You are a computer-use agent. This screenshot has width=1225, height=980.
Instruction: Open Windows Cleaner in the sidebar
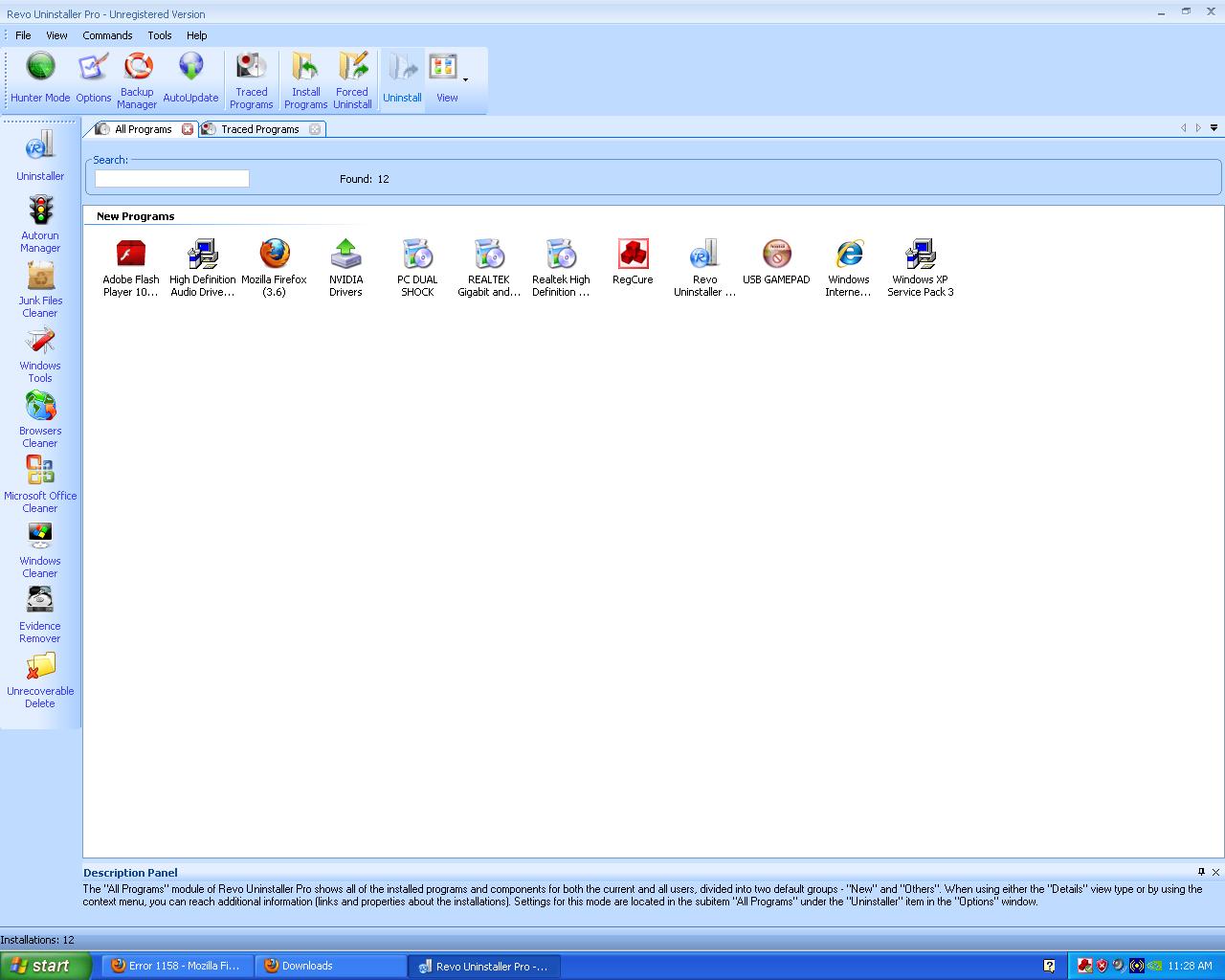pyautogui.click(x=40, y=549)
